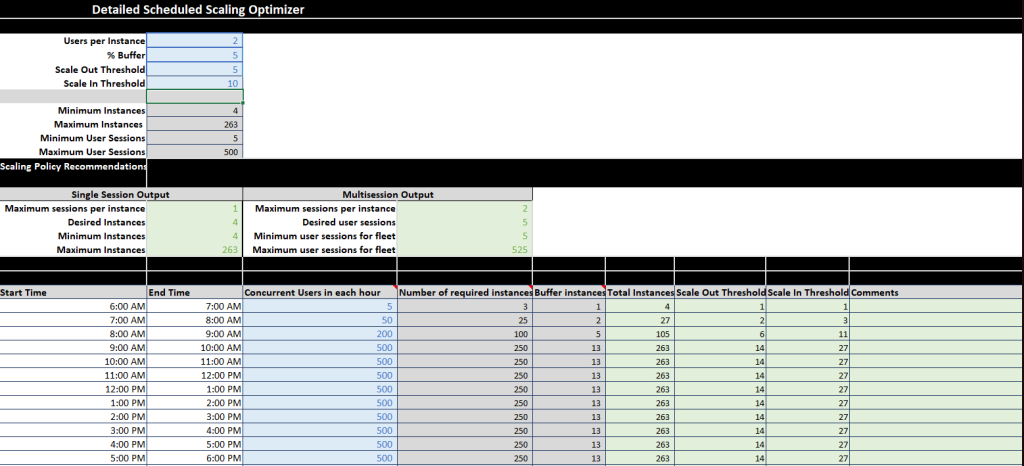
Task: Select the Single Session Output header
Action: coord(120,194)
